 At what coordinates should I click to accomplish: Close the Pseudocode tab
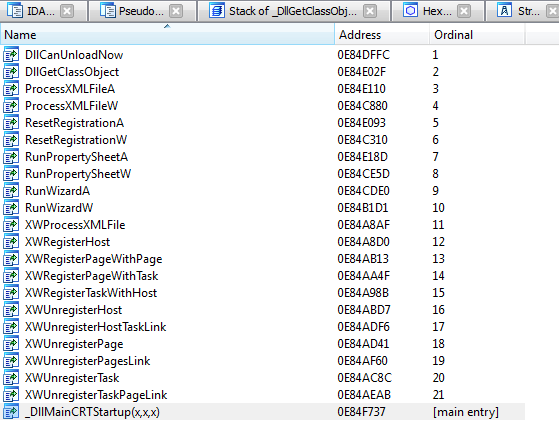[176, 11]
